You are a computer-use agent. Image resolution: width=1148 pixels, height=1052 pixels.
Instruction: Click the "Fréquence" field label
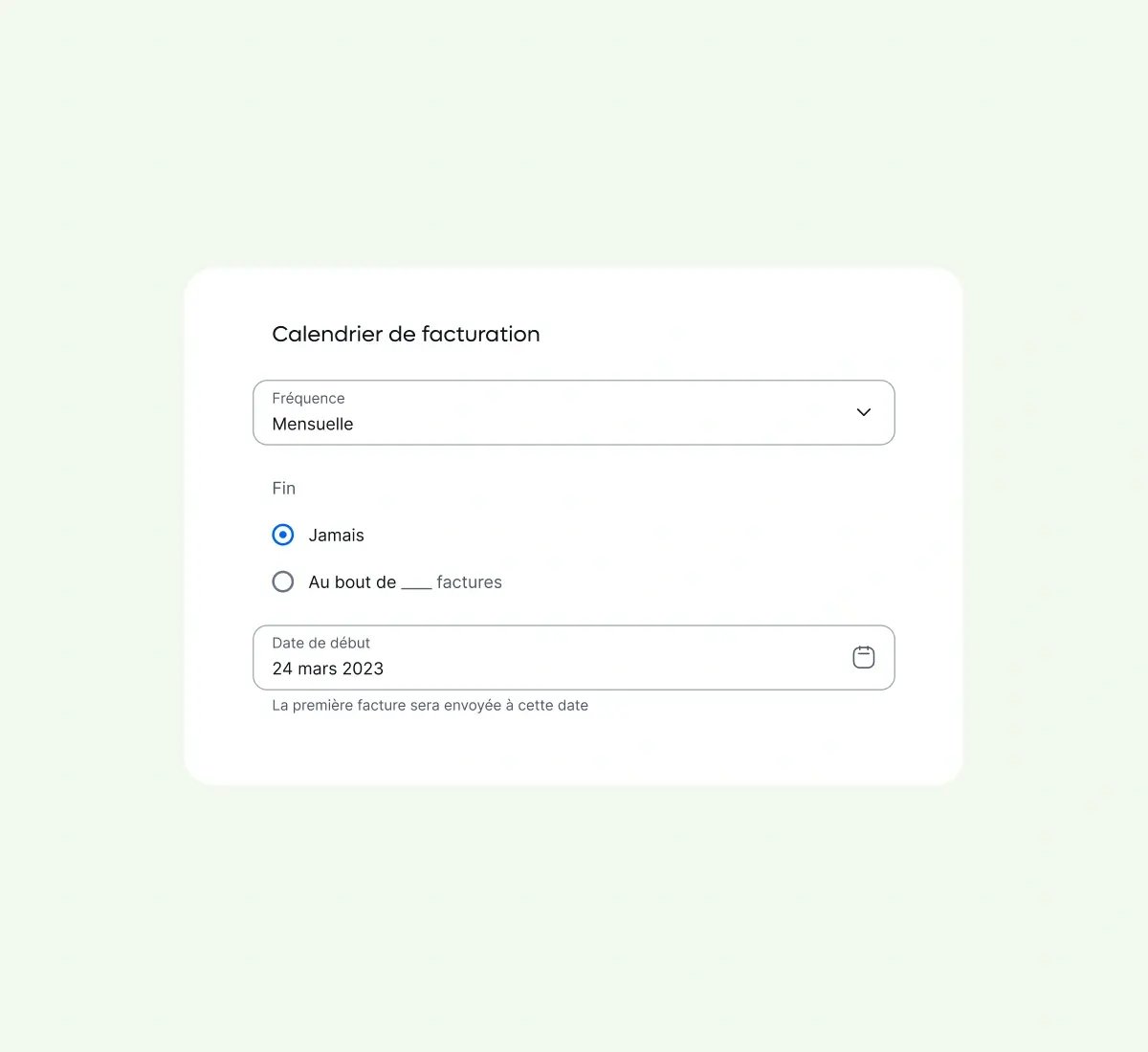[308, 398]
